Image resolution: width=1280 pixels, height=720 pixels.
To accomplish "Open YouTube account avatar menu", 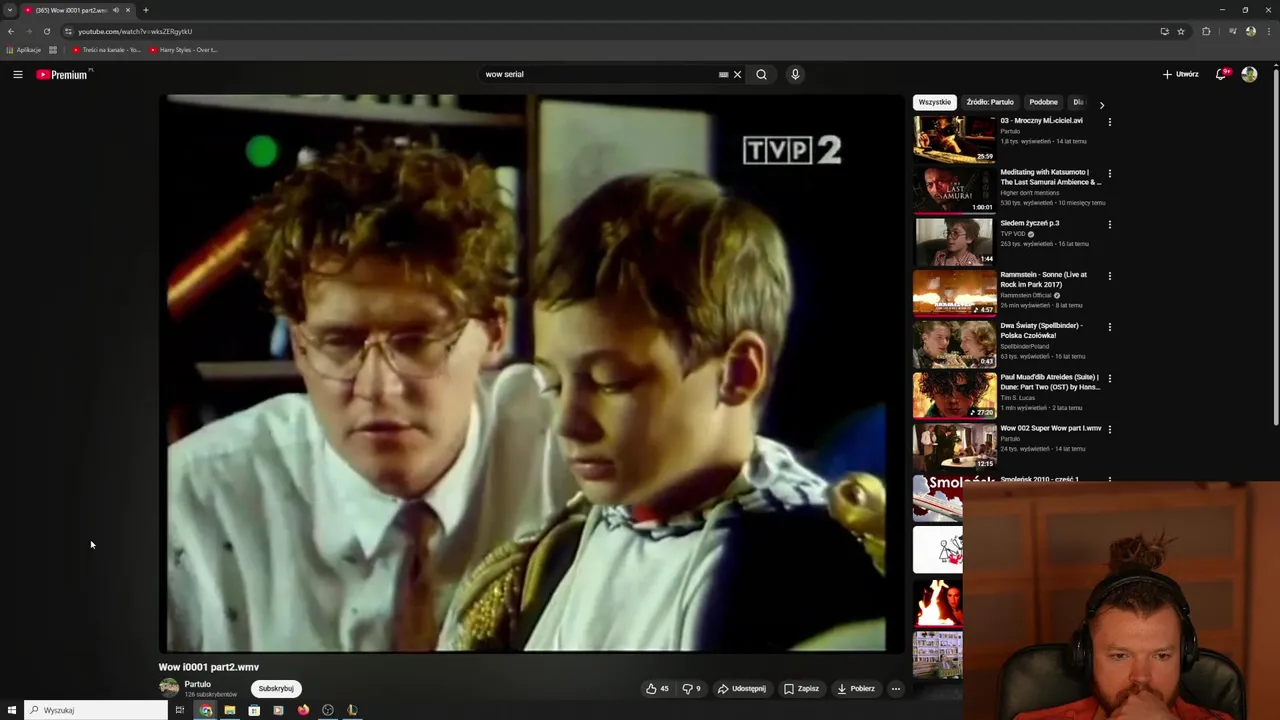I will [1249, 74].
